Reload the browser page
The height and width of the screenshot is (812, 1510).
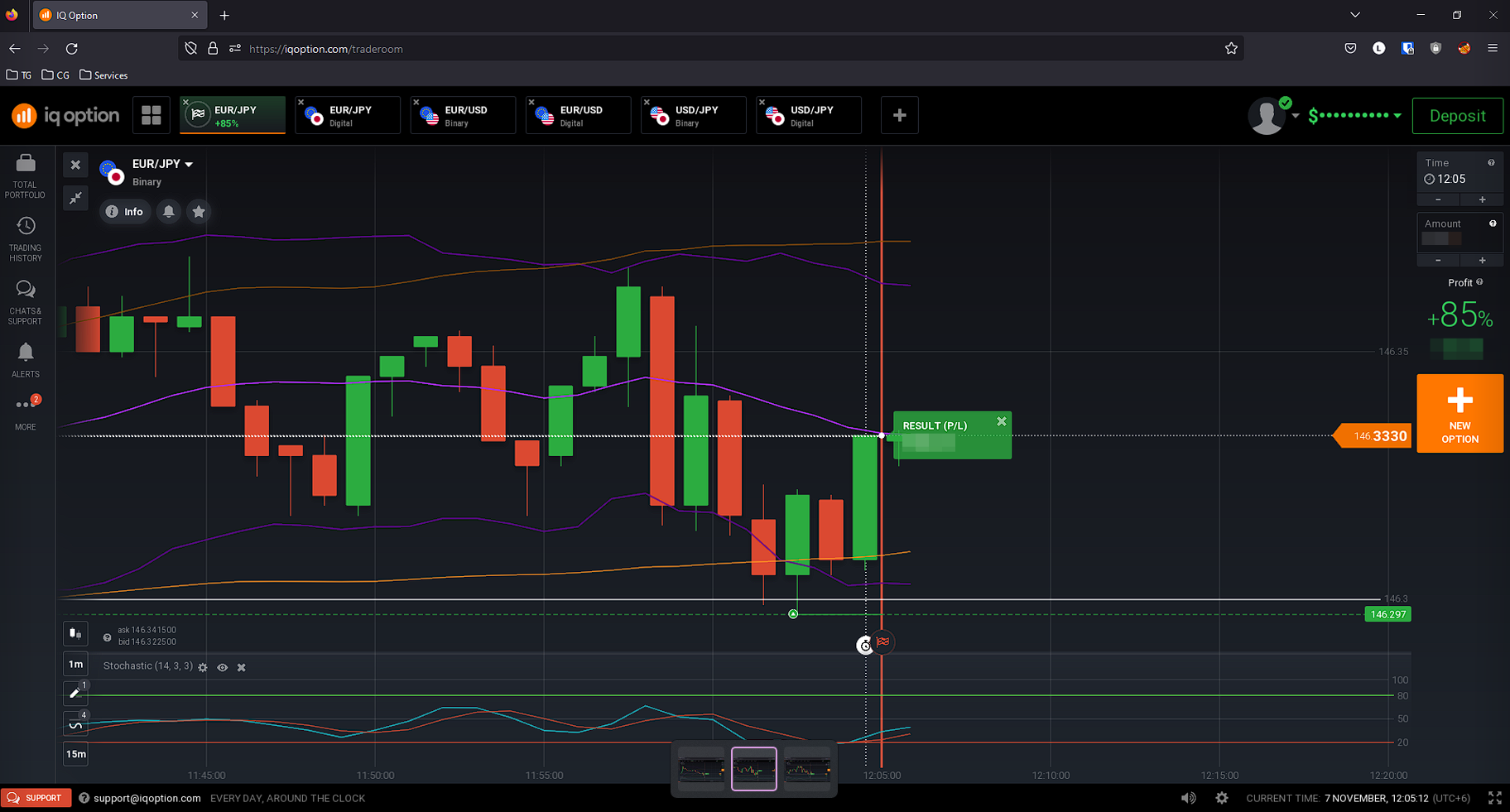(x=72, y=49)
